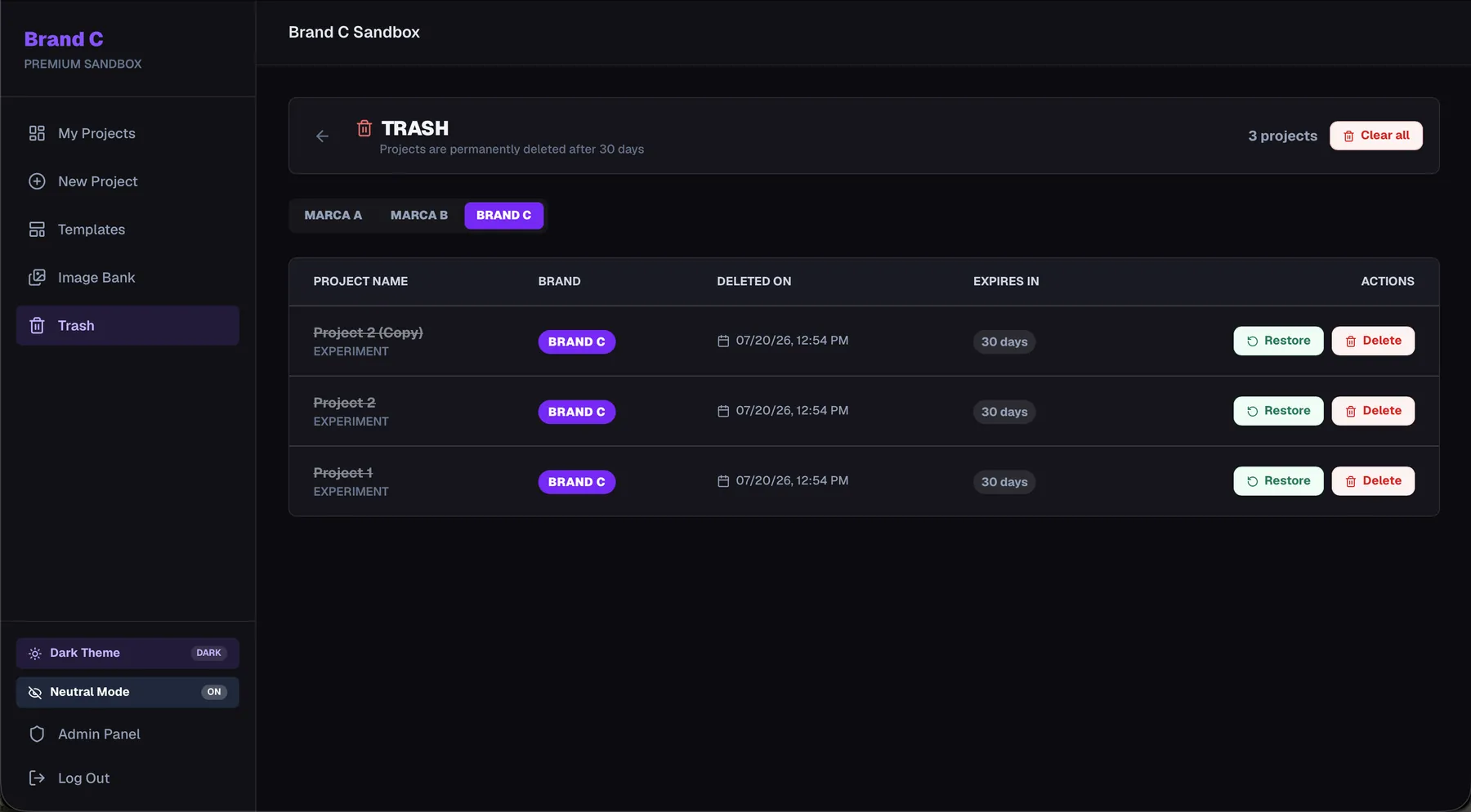The height and width of the screenshot is (812, 1471).
Task: Click calendar icon in Project 1 row
Action: point(723,482)
